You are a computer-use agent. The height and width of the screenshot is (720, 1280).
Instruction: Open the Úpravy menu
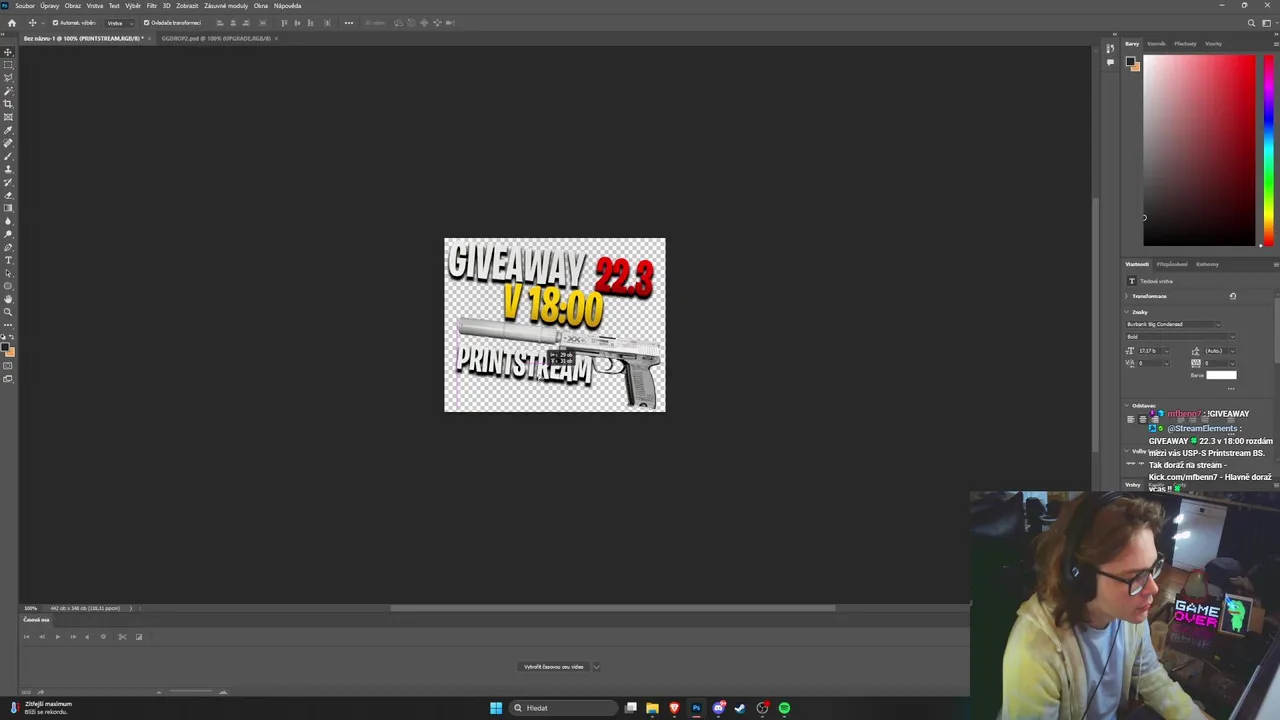[x=49, y=6]
